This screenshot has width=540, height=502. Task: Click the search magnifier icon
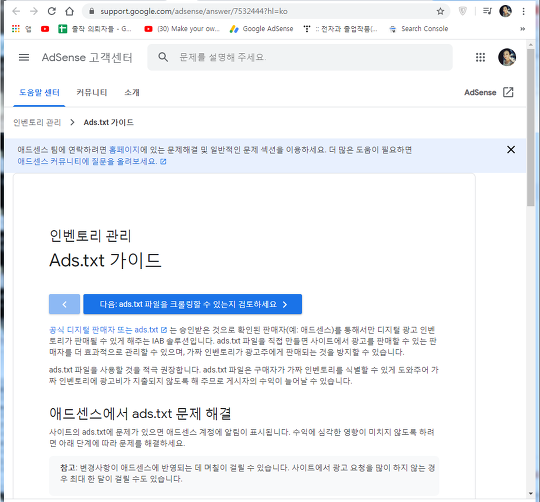pos(163,57)
